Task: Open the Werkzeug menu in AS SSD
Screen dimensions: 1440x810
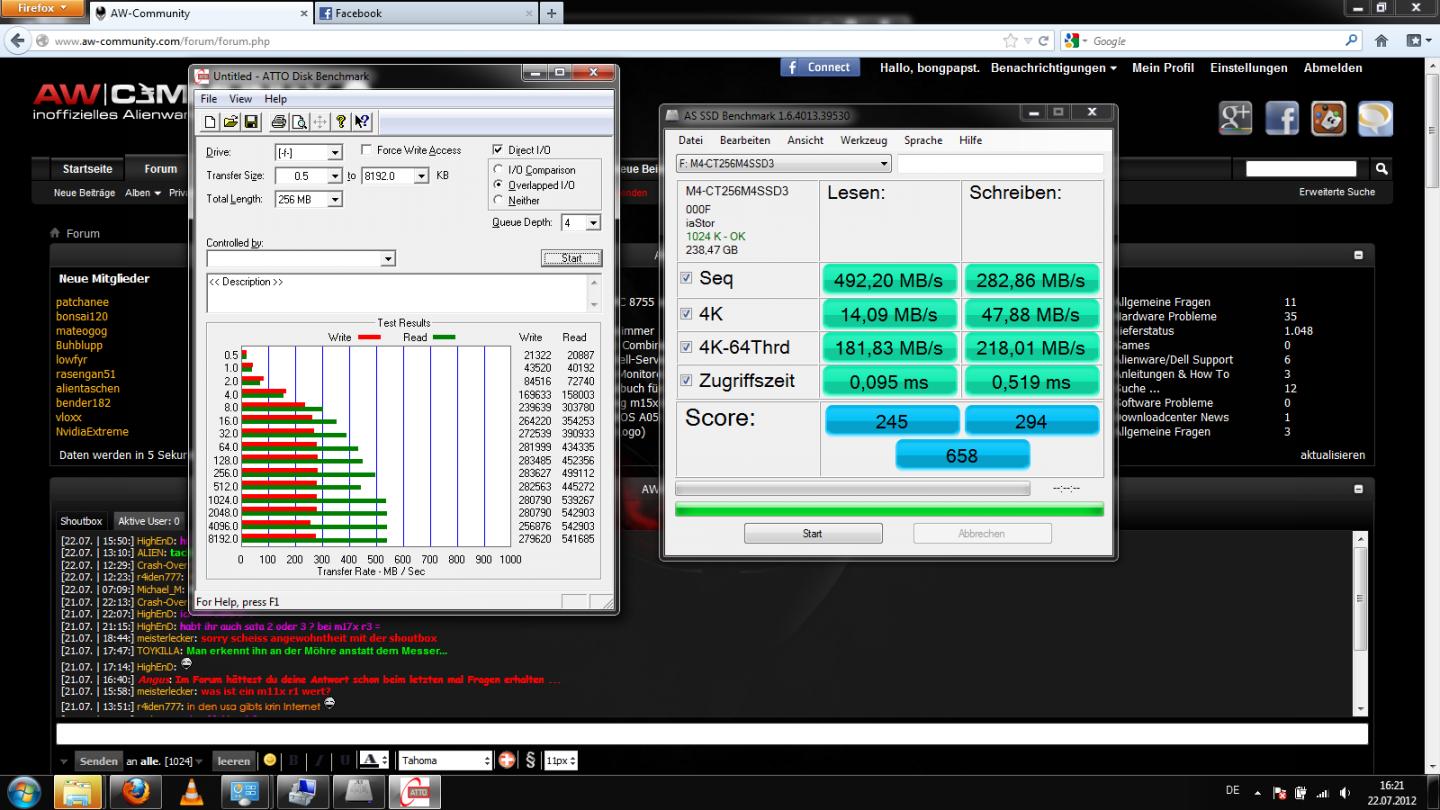Action: [x=863, y=141]
